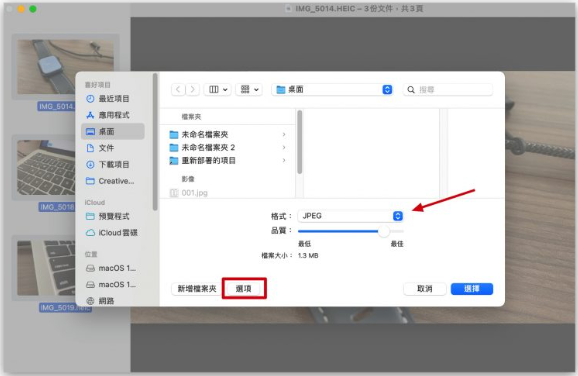Select the 重新部署的項目 folder

click(x=228, y=160)
